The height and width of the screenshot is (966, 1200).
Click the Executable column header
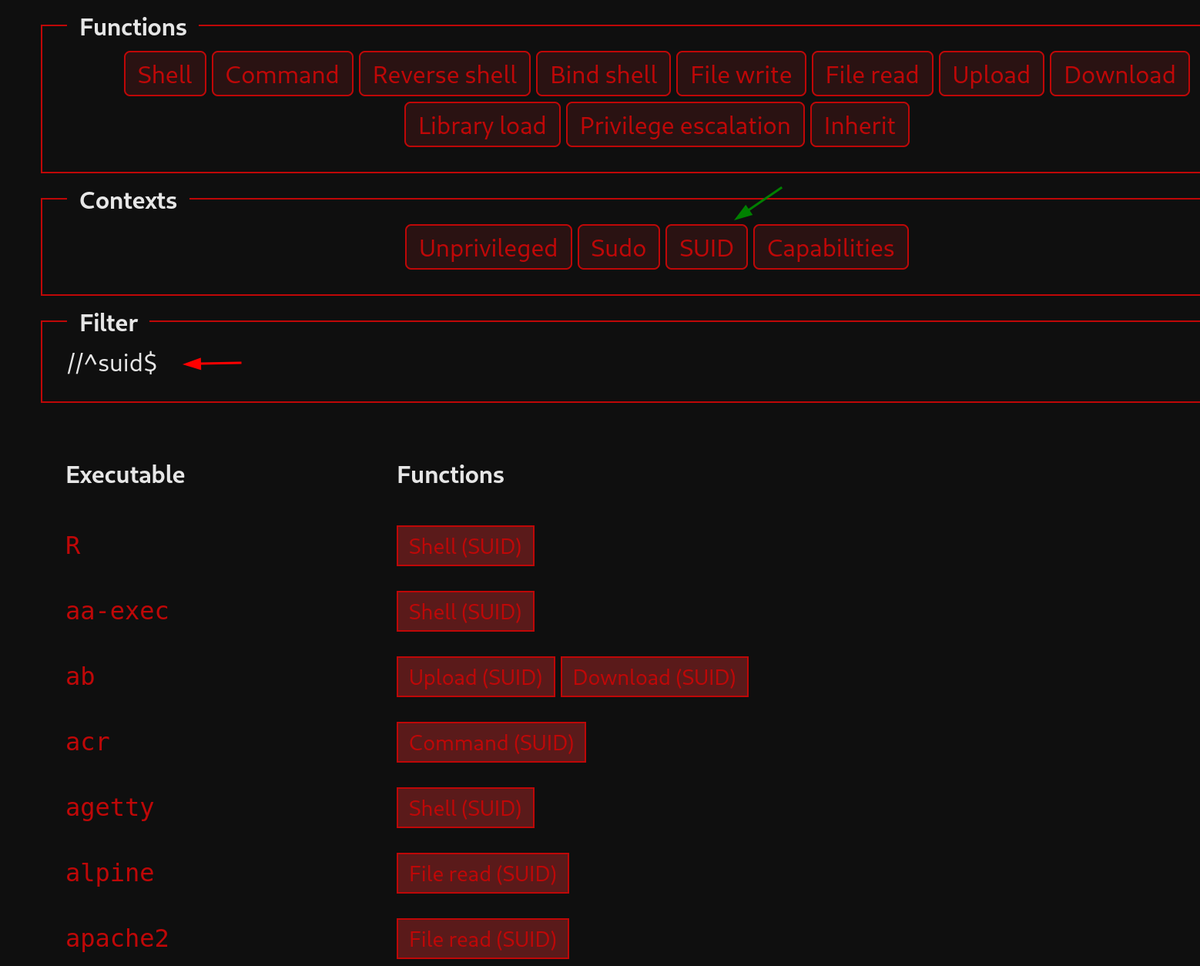click(x=125, y=474)
